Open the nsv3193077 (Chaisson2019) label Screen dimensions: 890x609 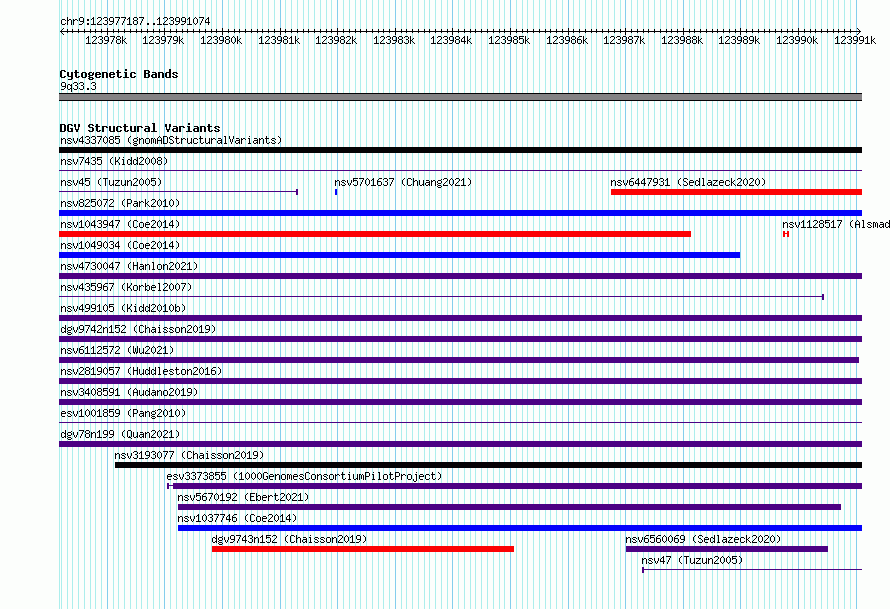point(189,455)
